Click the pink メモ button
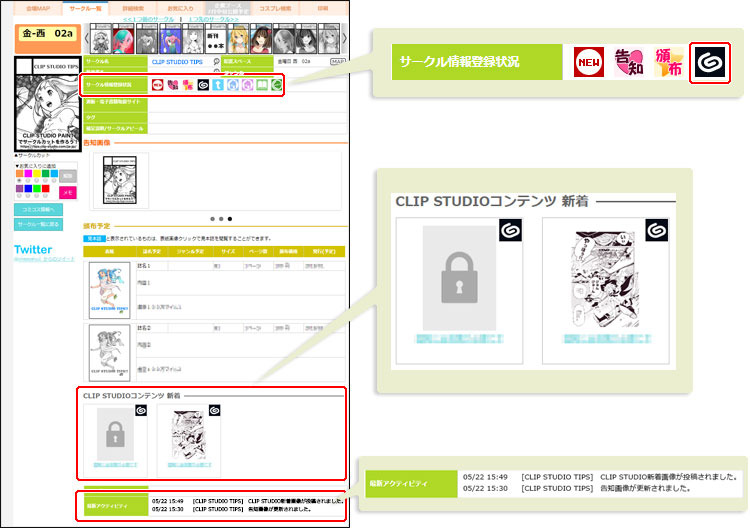 67,192
